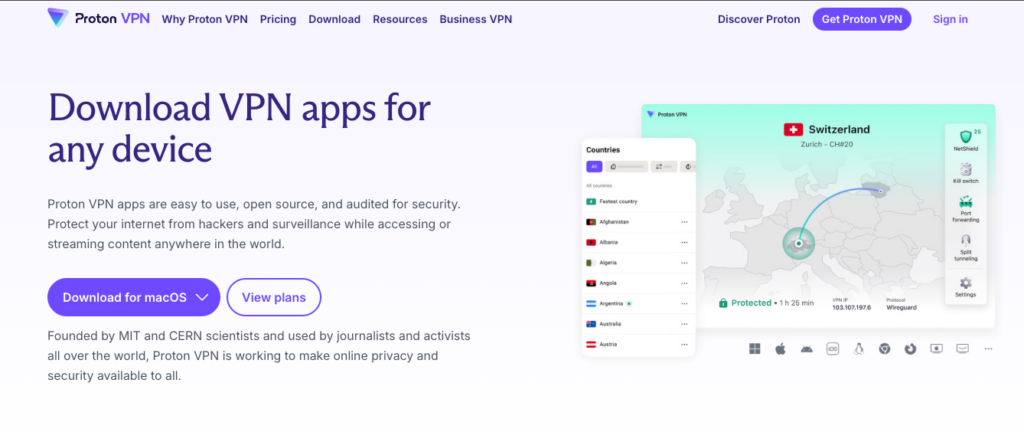1024x445 pixels.
Task: Select the Fastest country row
Action: (637, 201)
